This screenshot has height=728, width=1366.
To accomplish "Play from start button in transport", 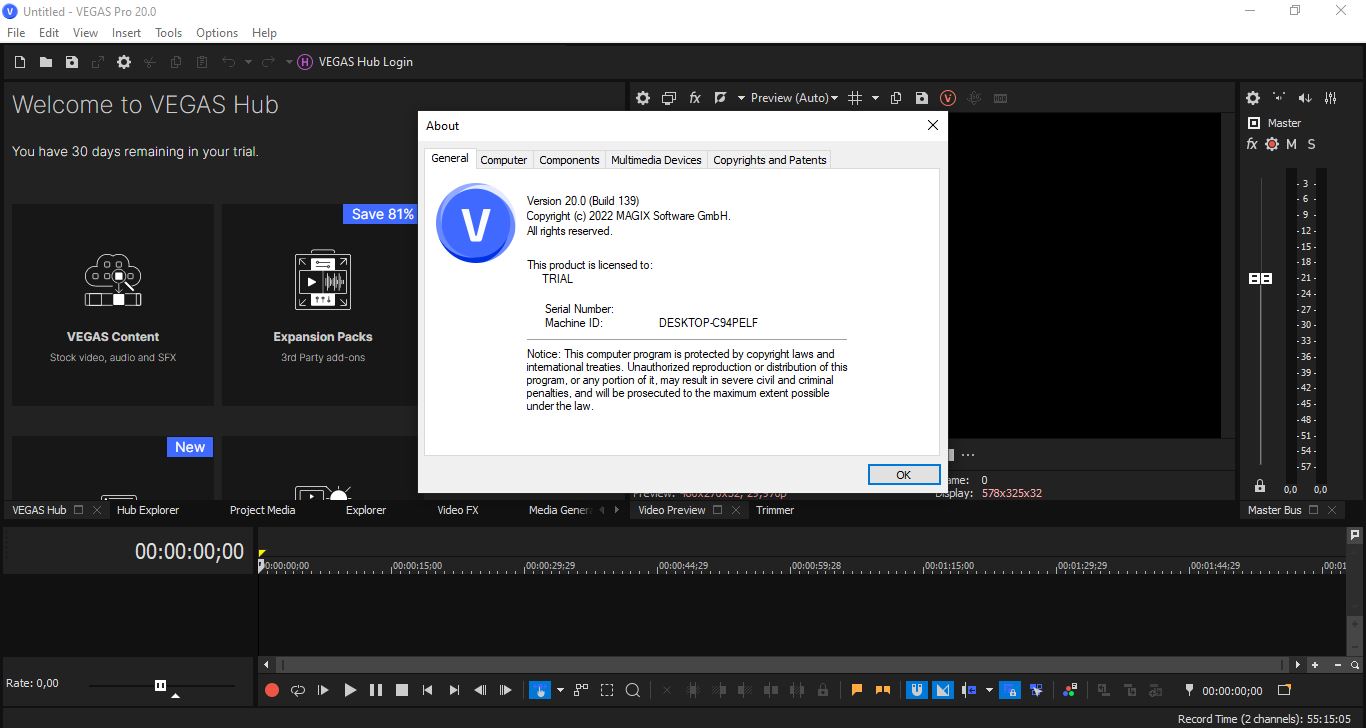I will (323, 690).
